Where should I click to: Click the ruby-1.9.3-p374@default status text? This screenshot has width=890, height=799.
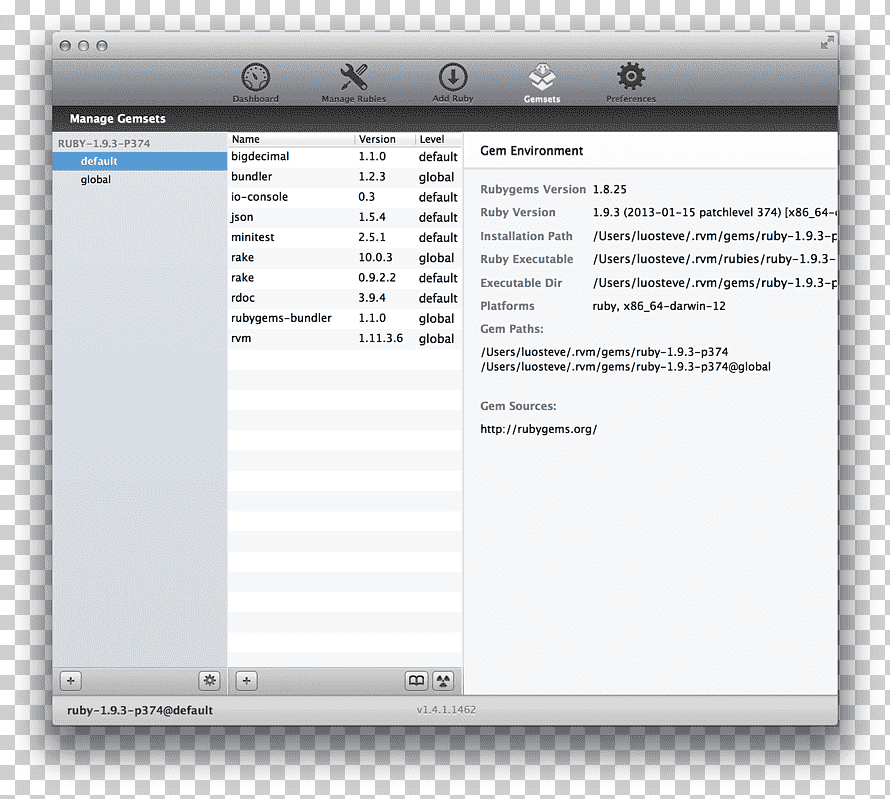tap(140, 710)
